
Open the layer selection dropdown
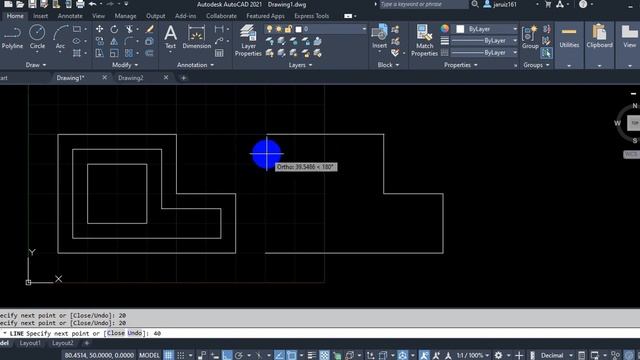[316, 29]
